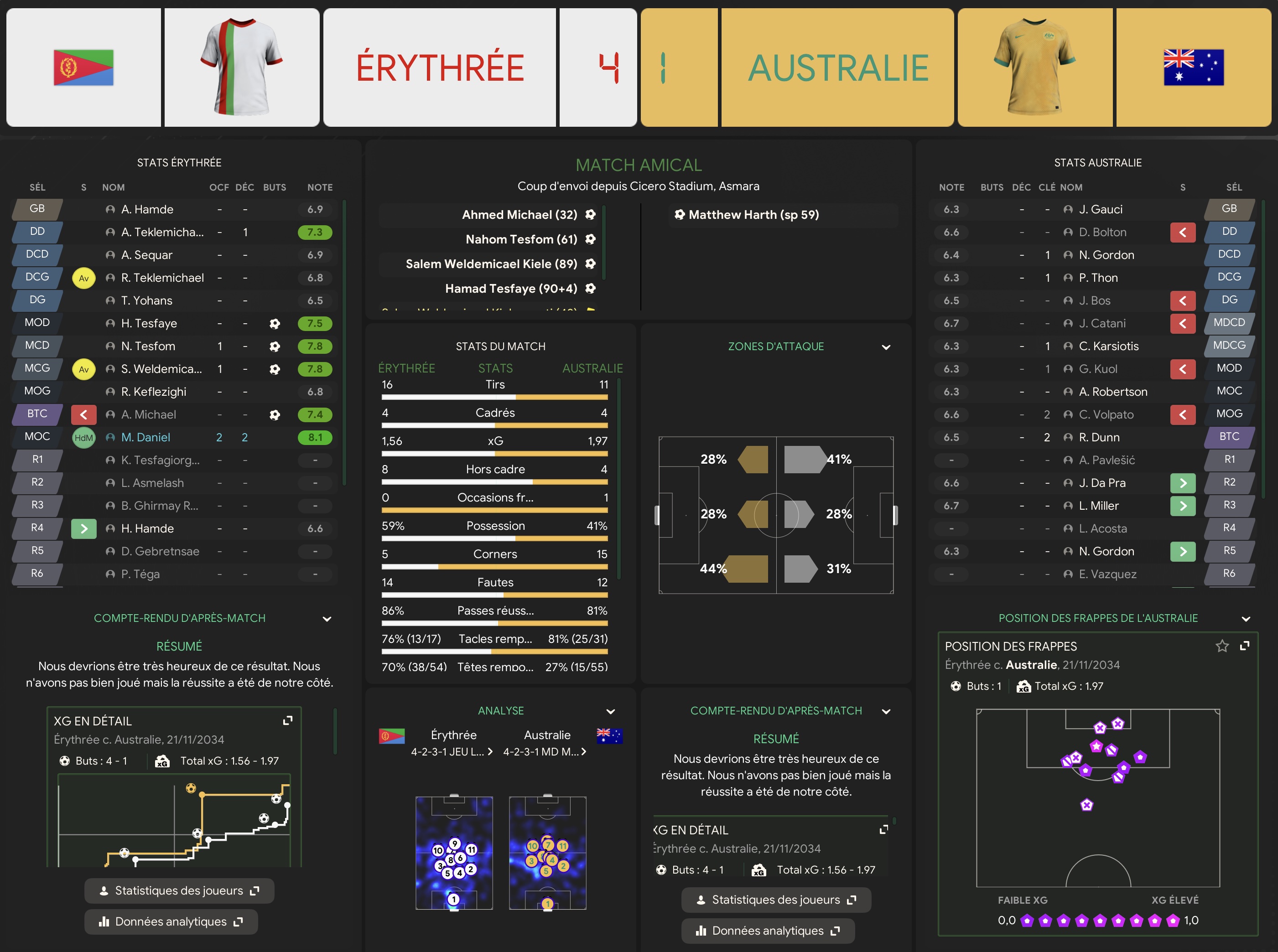This screenshot has height=952, width=1278.
Task: Click the shot marker outside the penalty area
Action: [1086, 804]
